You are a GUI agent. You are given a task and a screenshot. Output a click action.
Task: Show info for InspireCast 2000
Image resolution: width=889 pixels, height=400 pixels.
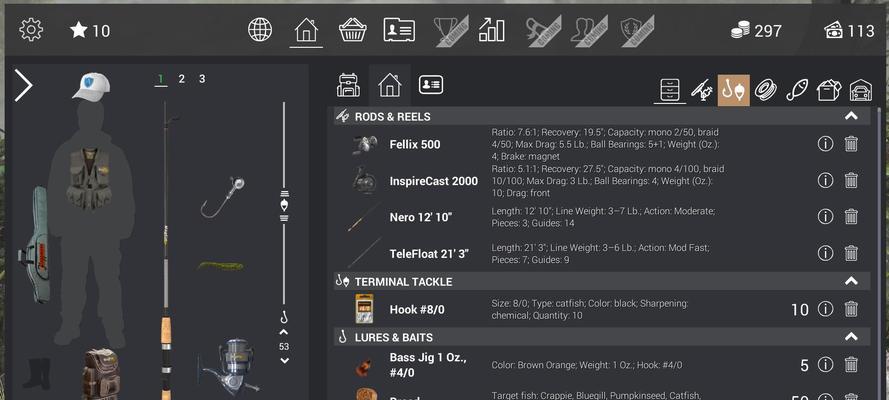[826, 181]
